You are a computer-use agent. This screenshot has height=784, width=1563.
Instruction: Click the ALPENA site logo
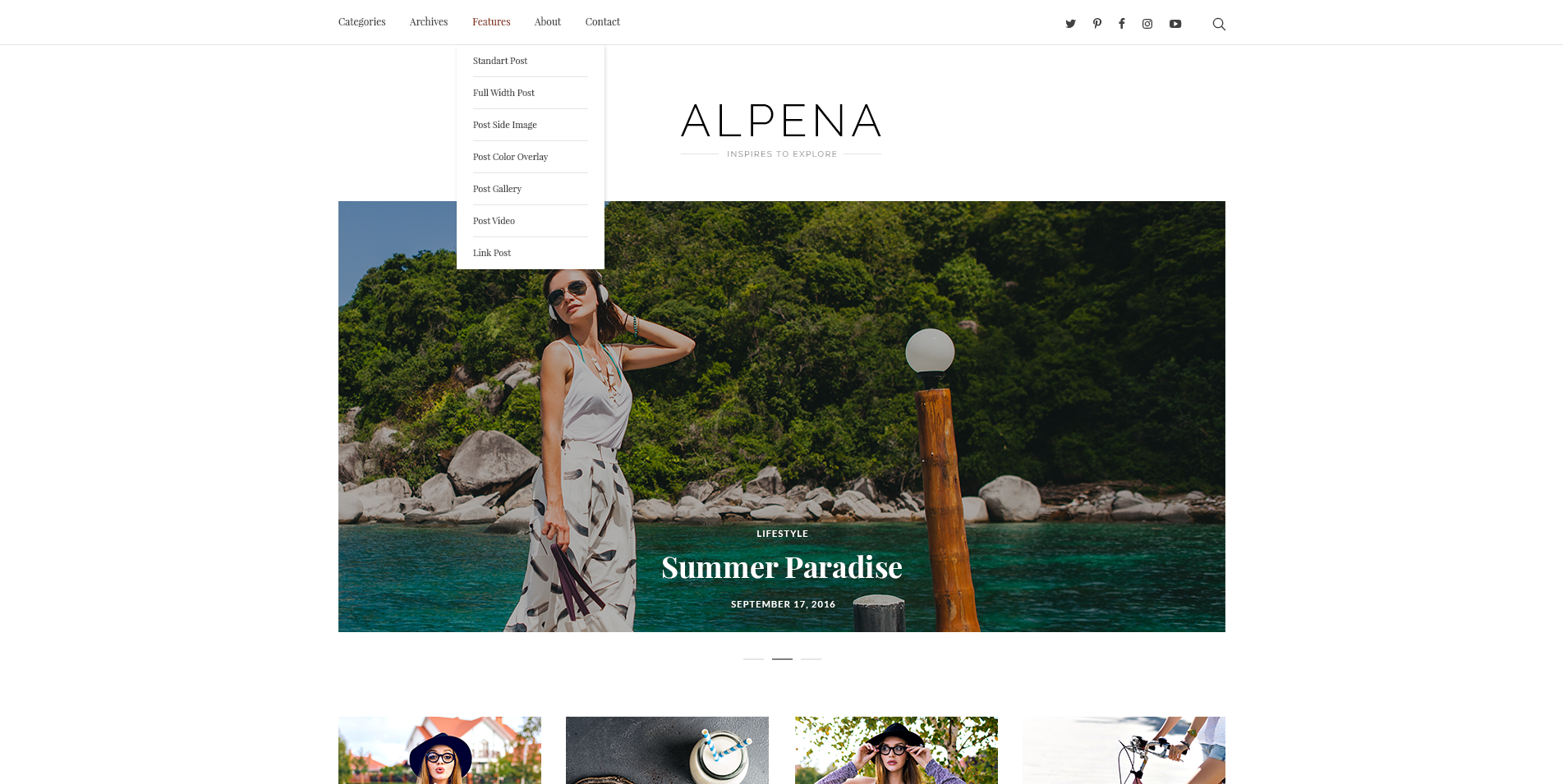pyautogui.click(x=781, y=121)
